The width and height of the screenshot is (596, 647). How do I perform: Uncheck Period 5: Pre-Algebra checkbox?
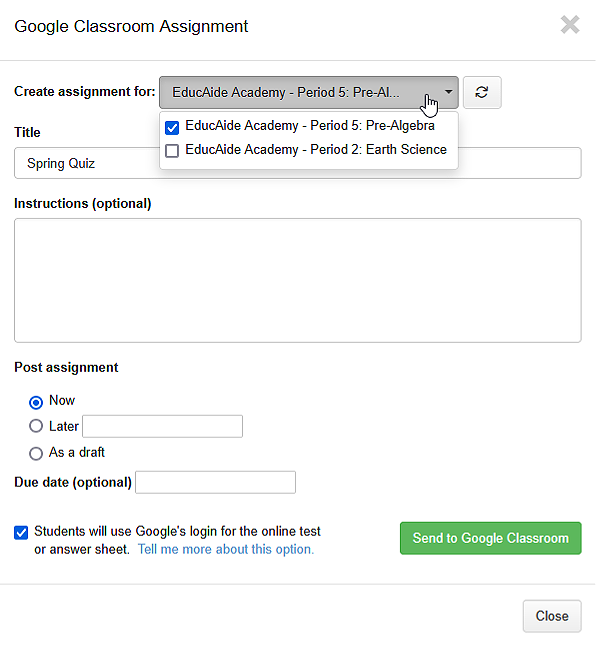click(x=172, y=128)
